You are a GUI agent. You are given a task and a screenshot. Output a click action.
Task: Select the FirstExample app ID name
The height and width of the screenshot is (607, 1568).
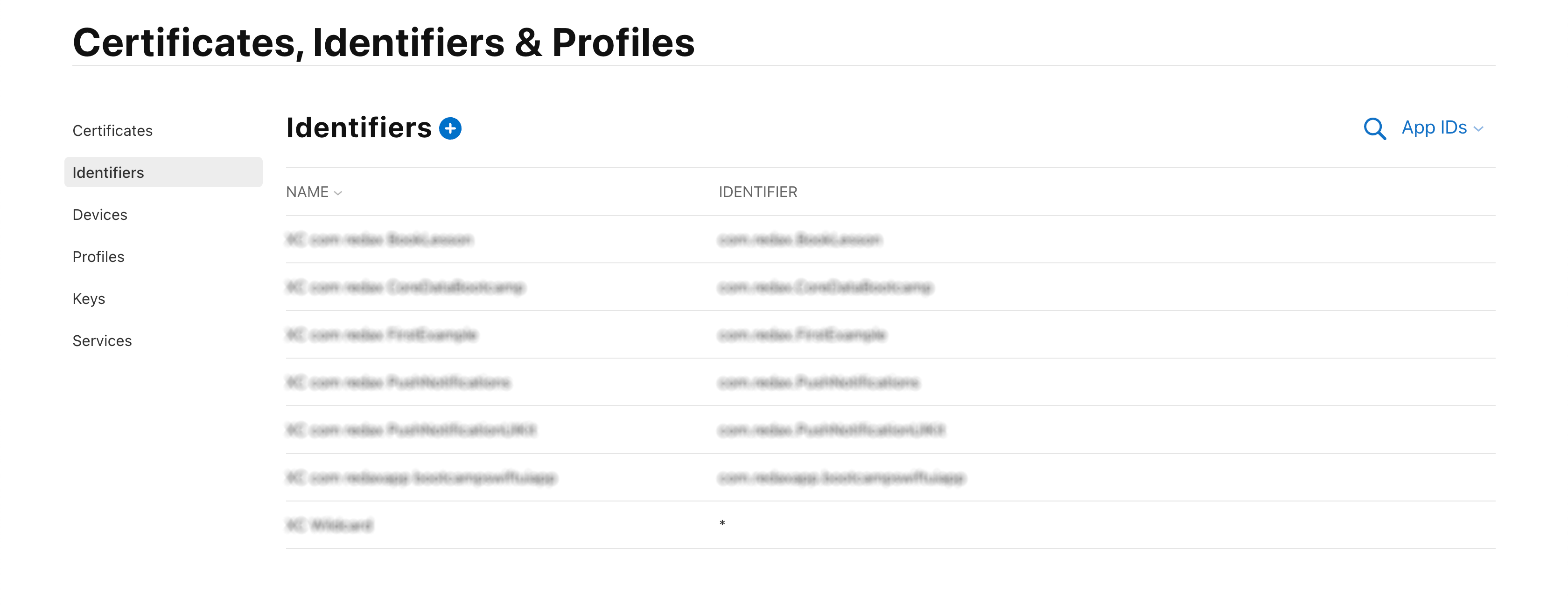(382, 335)
